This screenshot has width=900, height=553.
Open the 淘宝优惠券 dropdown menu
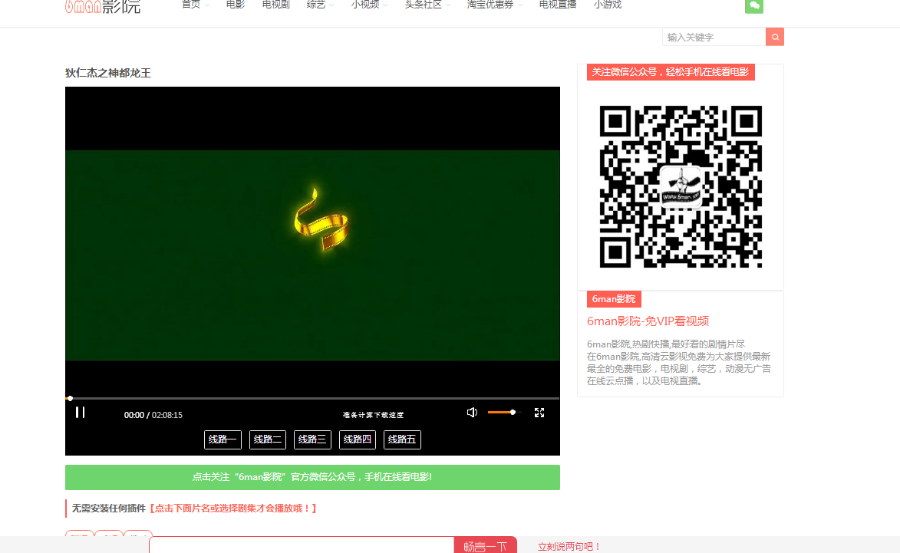tap(494, 5)
